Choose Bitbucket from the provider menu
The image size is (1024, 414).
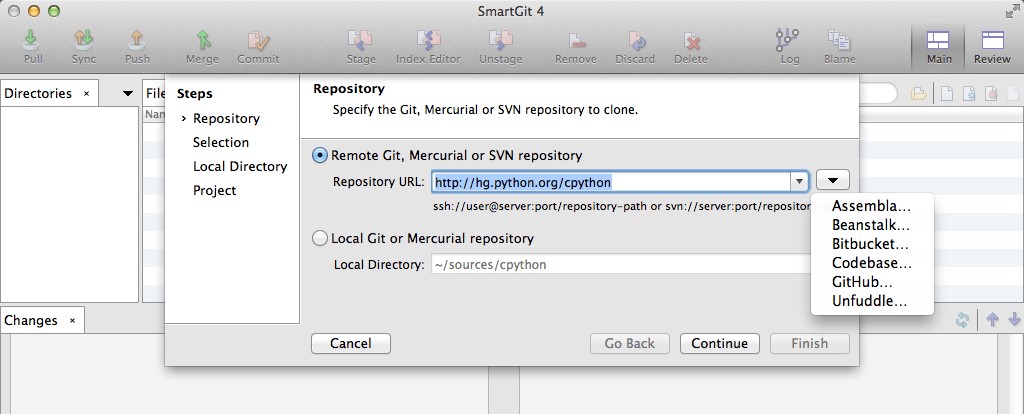[x=870, y=244]
